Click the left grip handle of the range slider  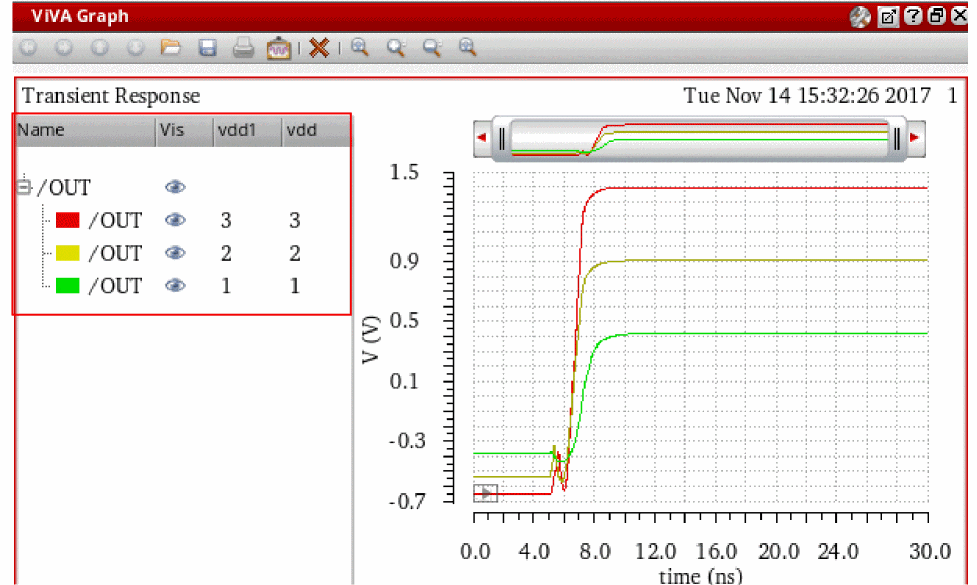[x=502, y=137]
